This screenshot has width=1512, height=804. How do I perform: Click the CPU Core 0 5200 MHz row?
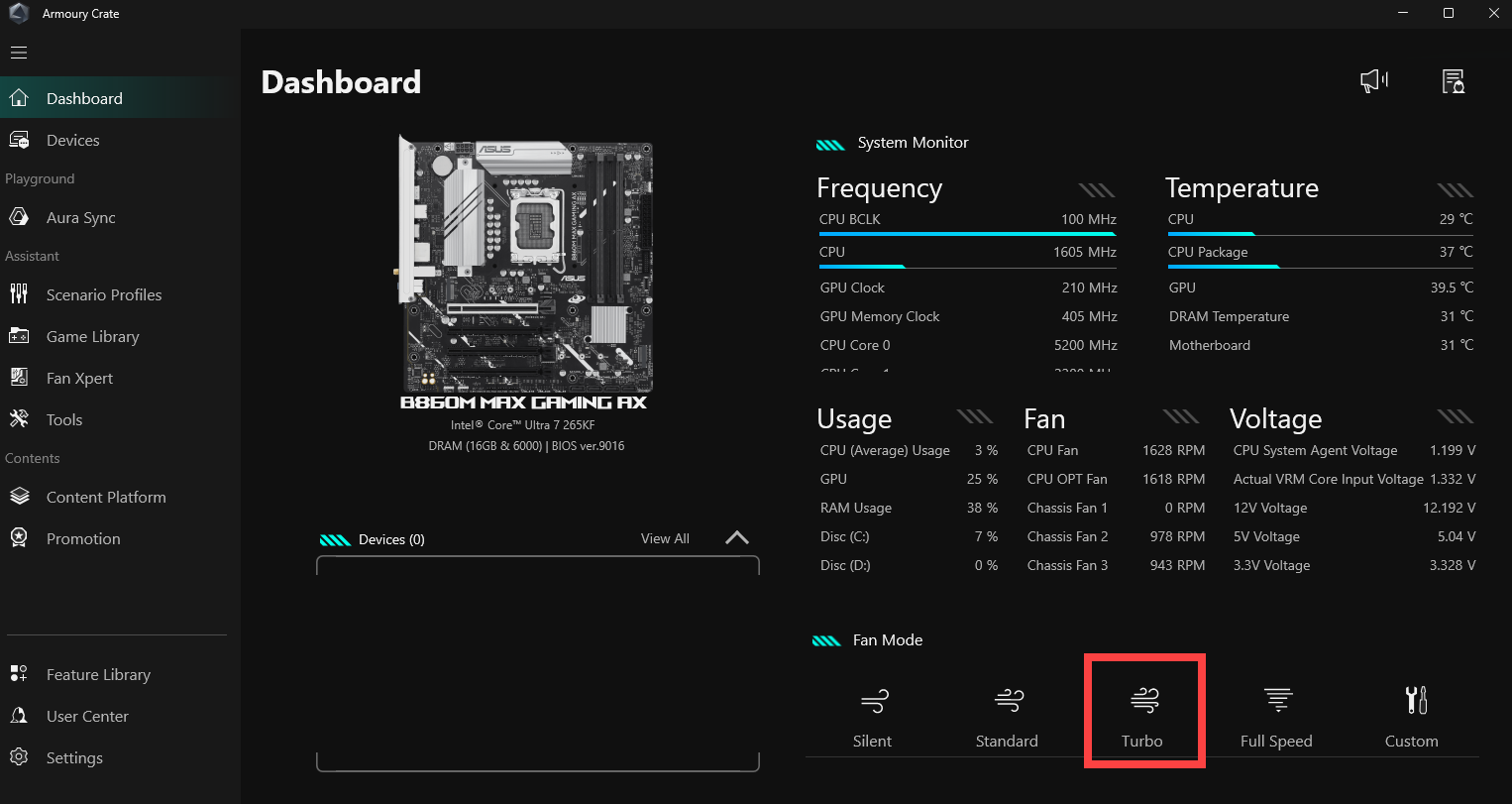pos(968,345)
